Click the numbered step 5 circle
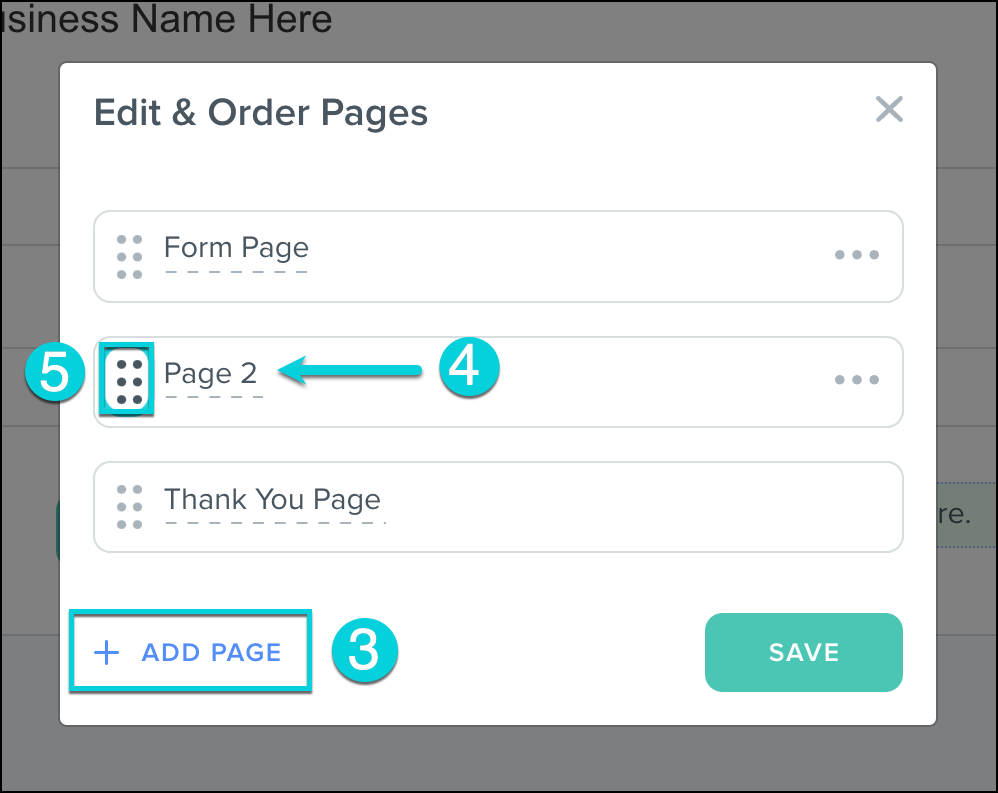 point(56,374)
